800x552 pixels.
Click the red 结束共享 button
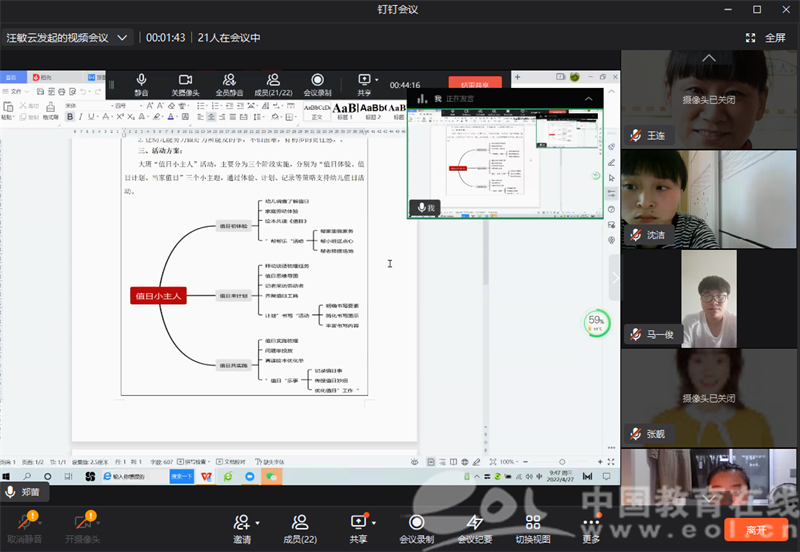pos(475,85)
